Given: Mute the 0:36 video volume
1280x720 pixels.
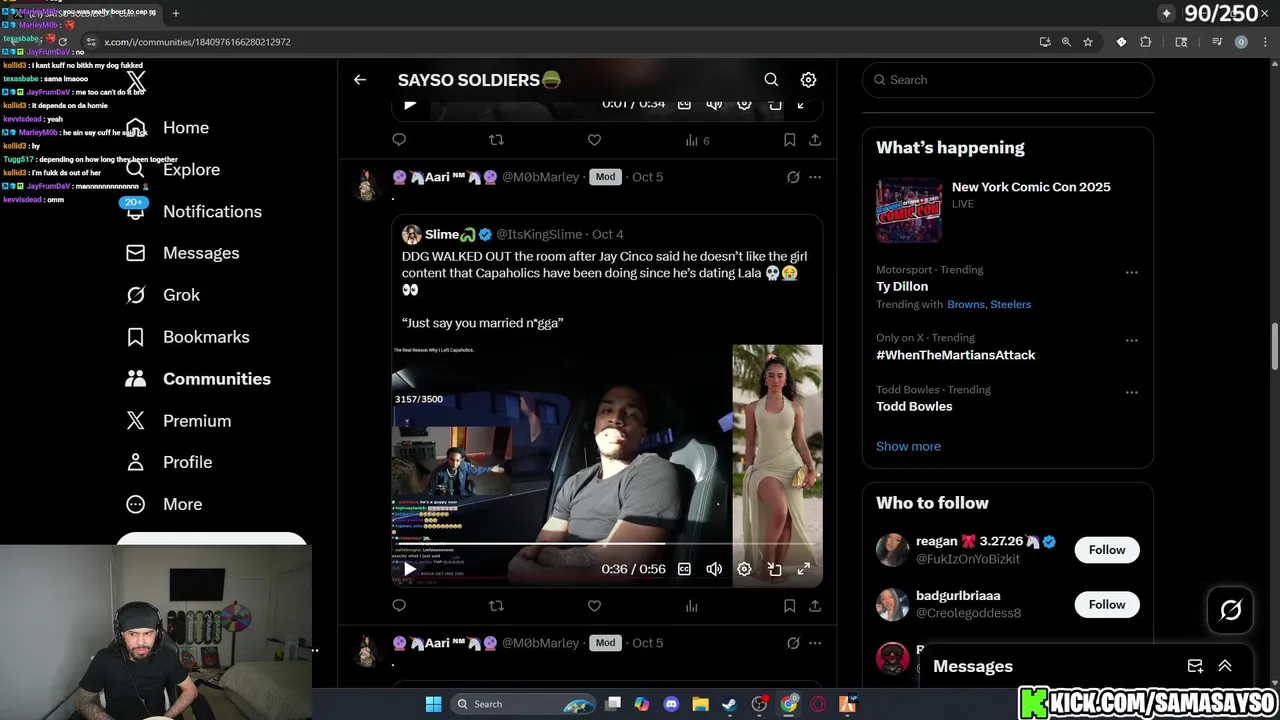Looking at the screenshot, I should 714,569.
